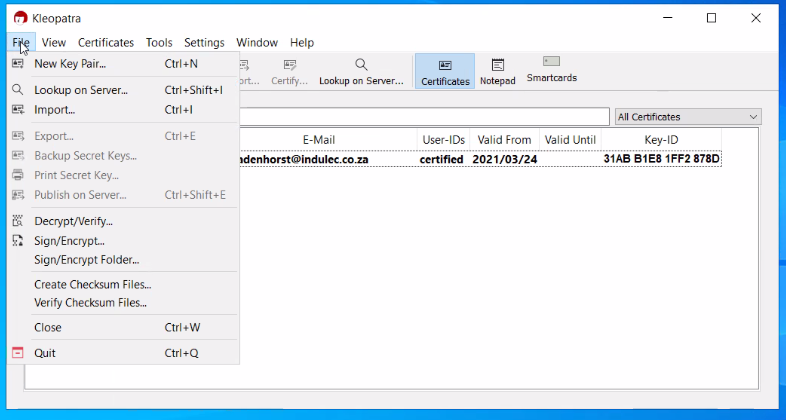Click the red Quit icon in menu
786x420 pixels.
click(x=18, y=353)
